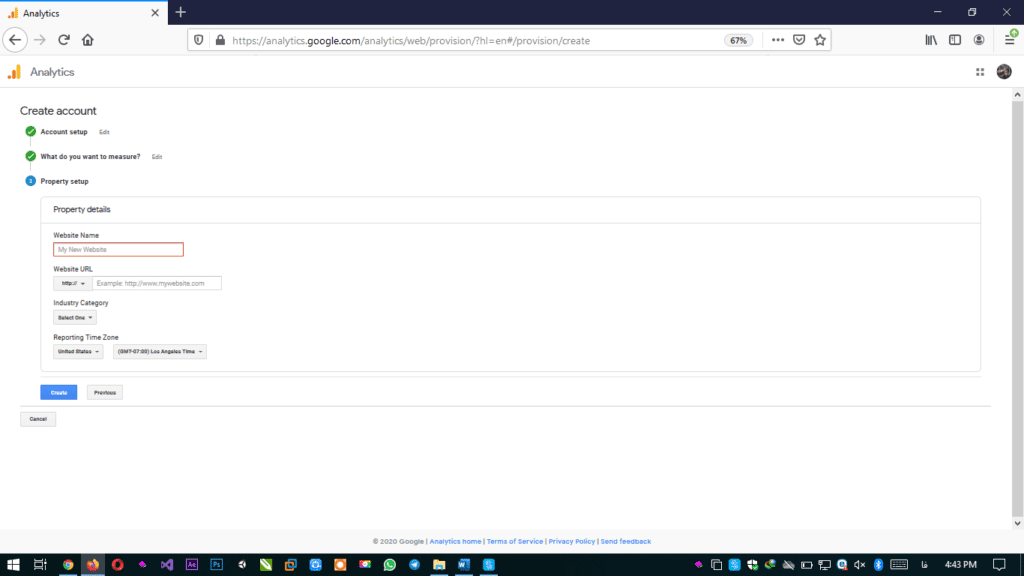Open the Privacy Policy footer link
Image resolution: width=1024 pixels, height=576 pixels.
571,541
